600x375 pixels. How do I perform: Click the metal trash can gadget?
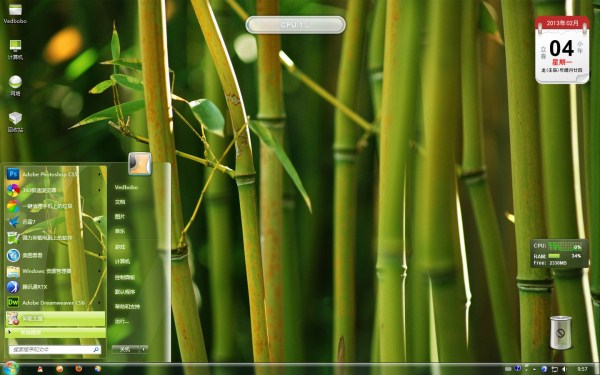tap(561, 332)
